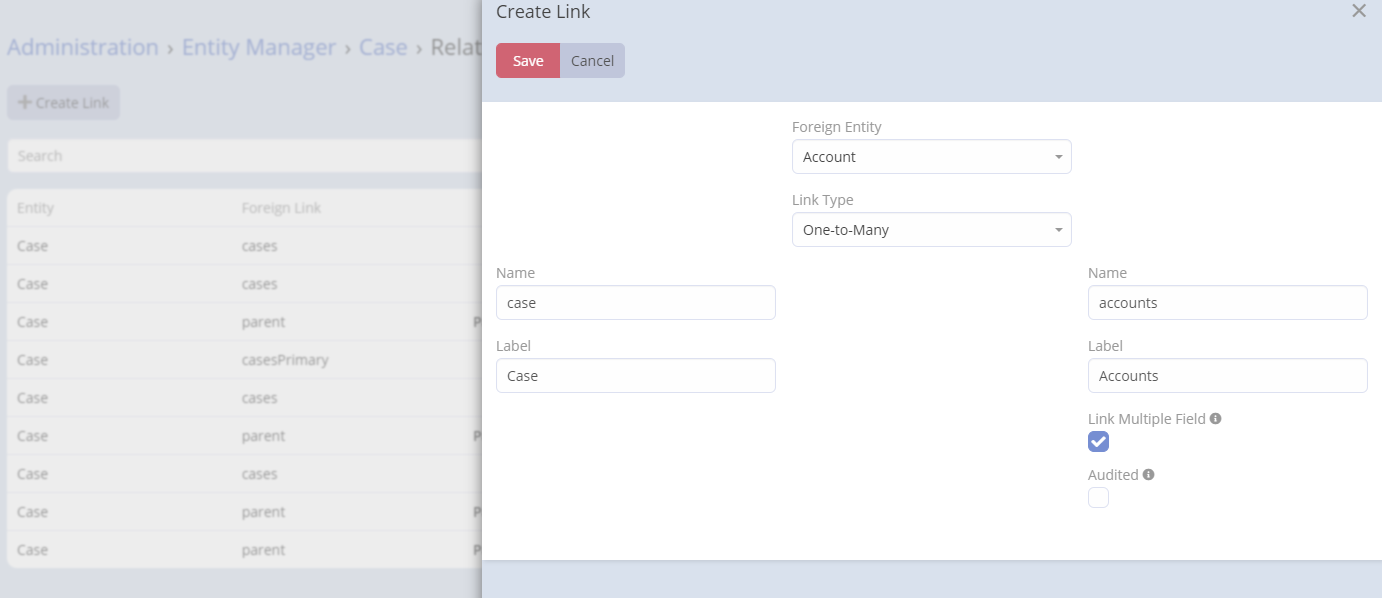This screenshot has width=1382, height=598.
Task: Click the plus Create Link button
Action: [64, 102]
